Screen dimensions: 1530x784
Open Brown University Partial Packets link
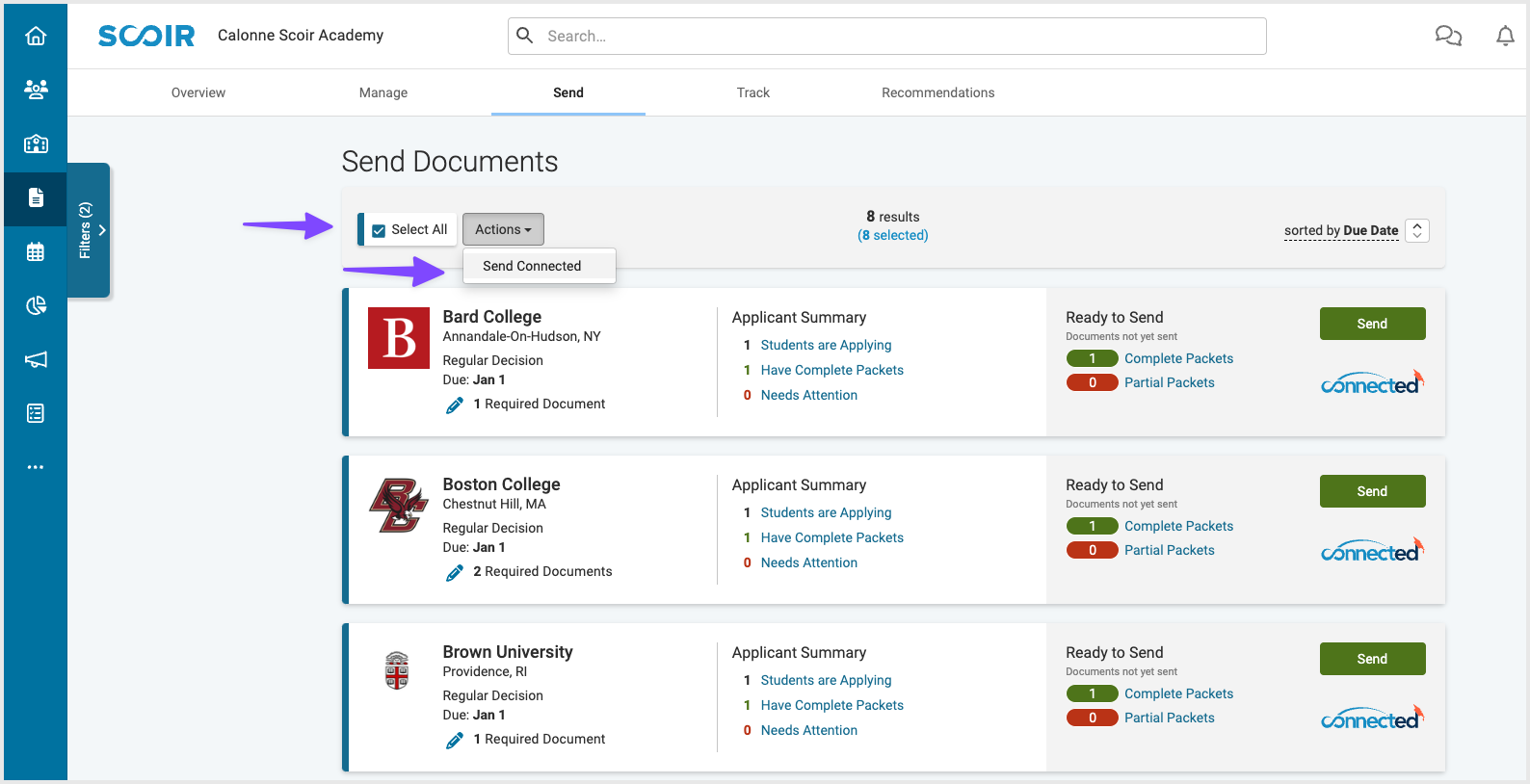point(1169,718)
